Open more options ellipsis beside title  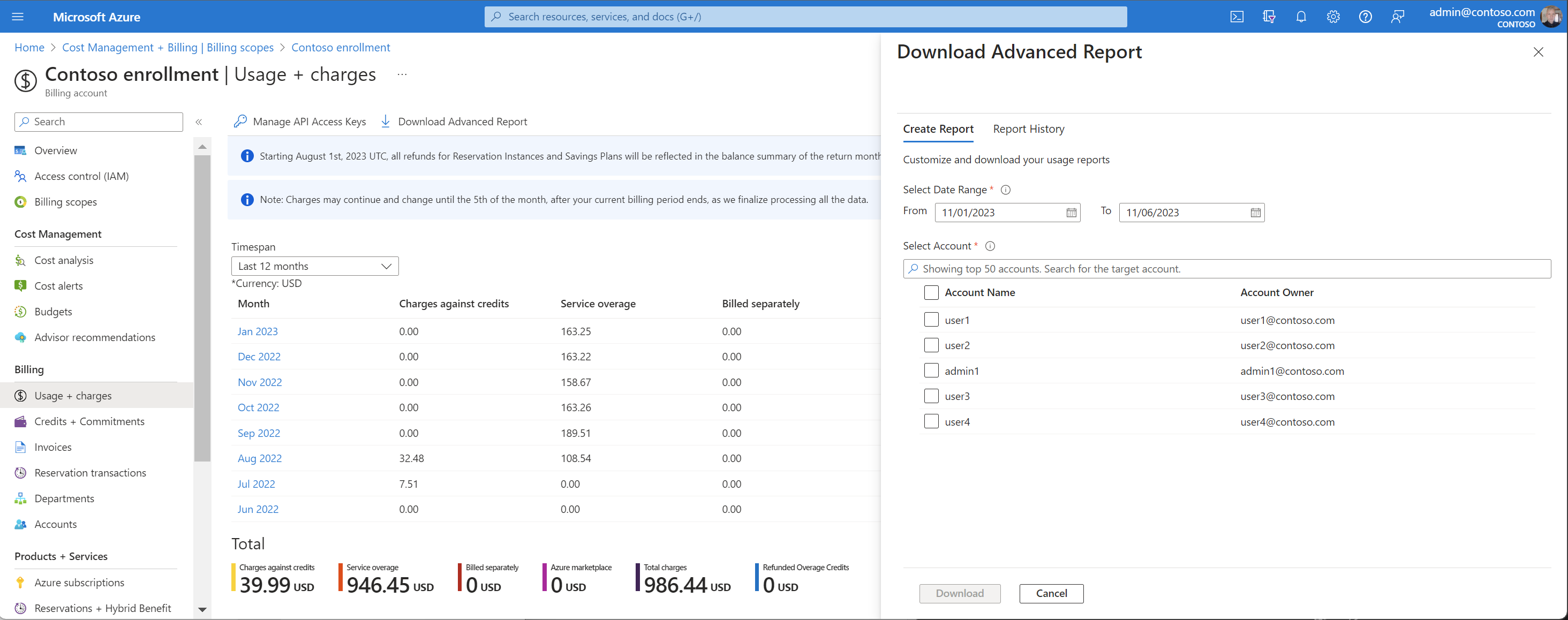pos(402,74)
